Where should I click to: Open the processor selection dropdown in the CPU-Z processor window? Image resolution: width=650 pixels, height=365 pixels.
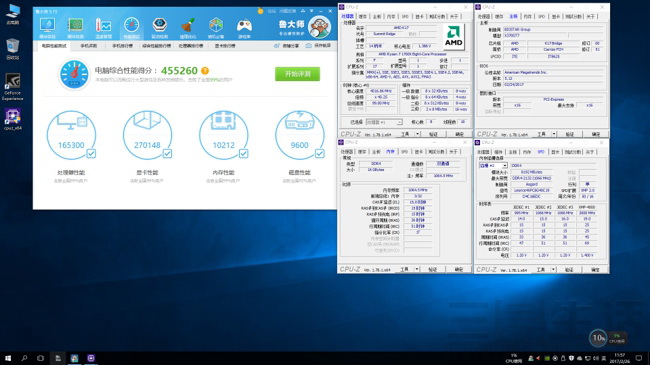click(x=384, y=122)
